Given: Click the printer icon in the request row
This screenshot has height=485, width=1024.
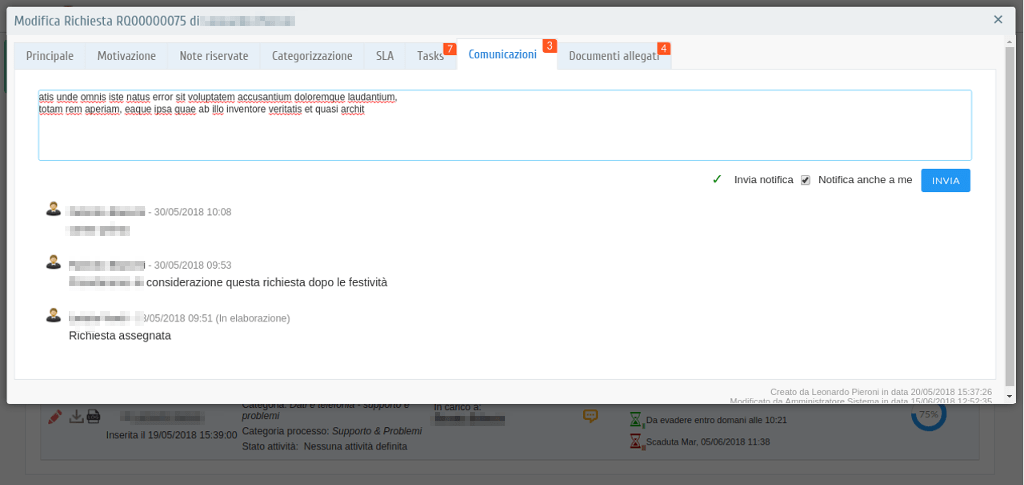Looking at the screenshot, I should click(x=93, y=417).
